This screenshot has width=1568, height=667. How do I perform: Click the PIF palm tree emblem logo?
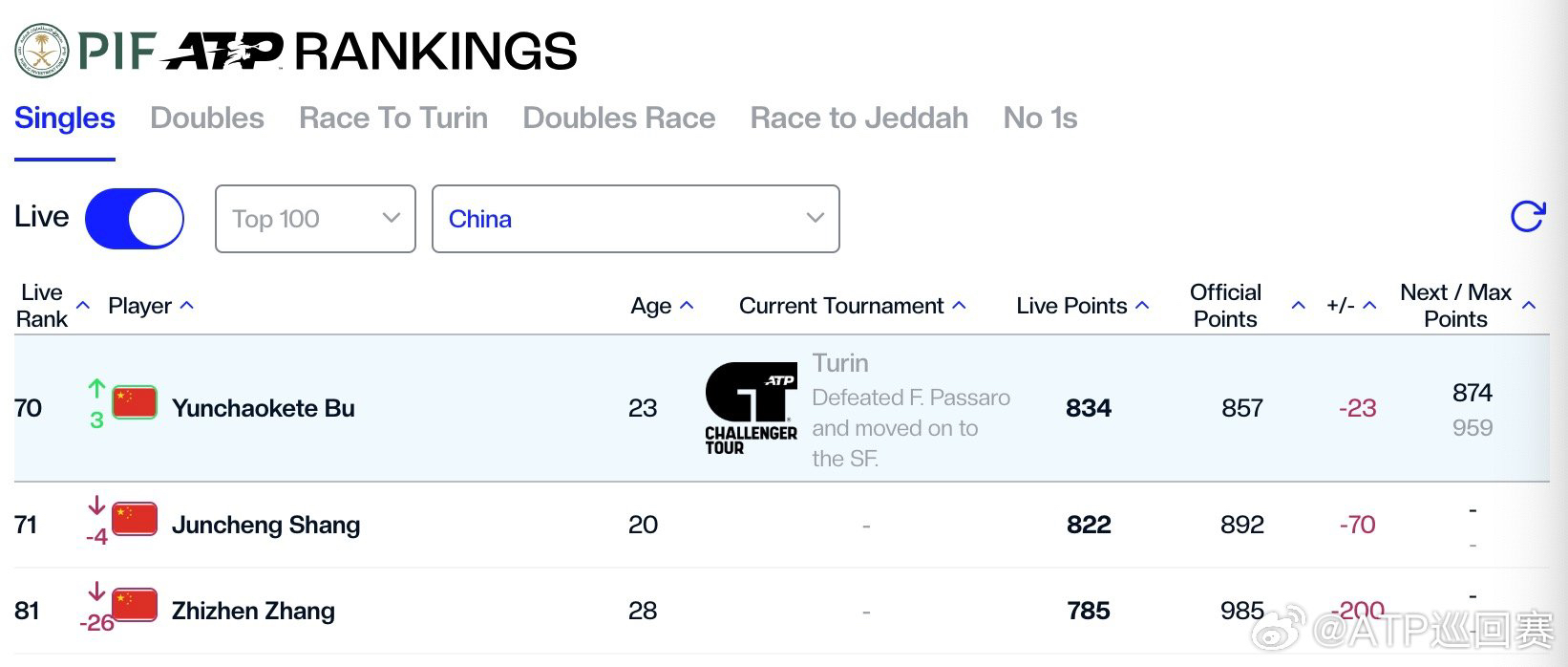coord(43,52)
